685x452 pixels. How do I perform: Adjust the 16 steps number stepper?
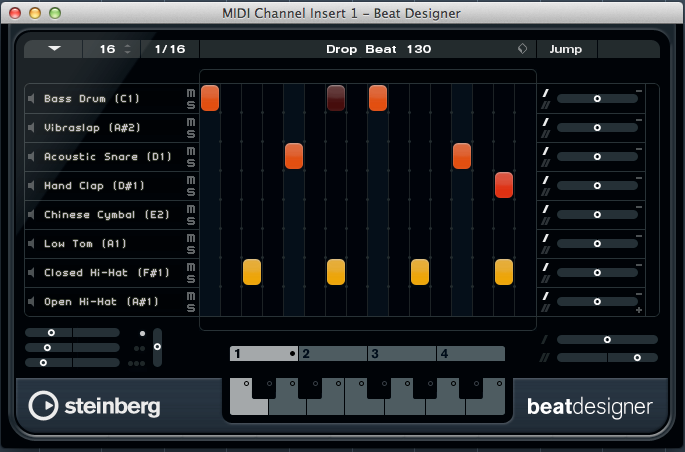point(128,49)
